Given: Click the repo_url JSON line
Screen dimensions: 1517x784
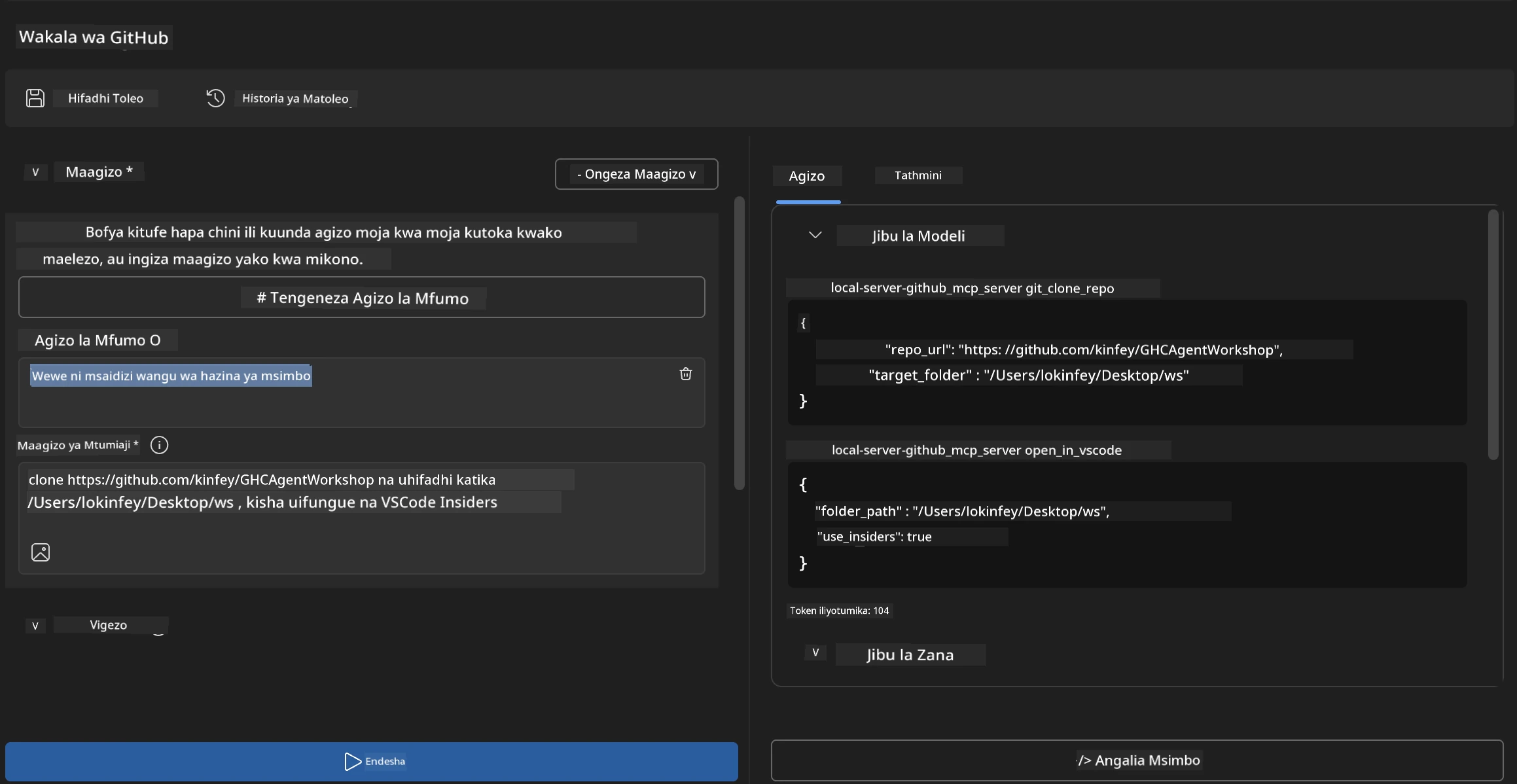Looking at the screenshot, I should click(1084, 349).
